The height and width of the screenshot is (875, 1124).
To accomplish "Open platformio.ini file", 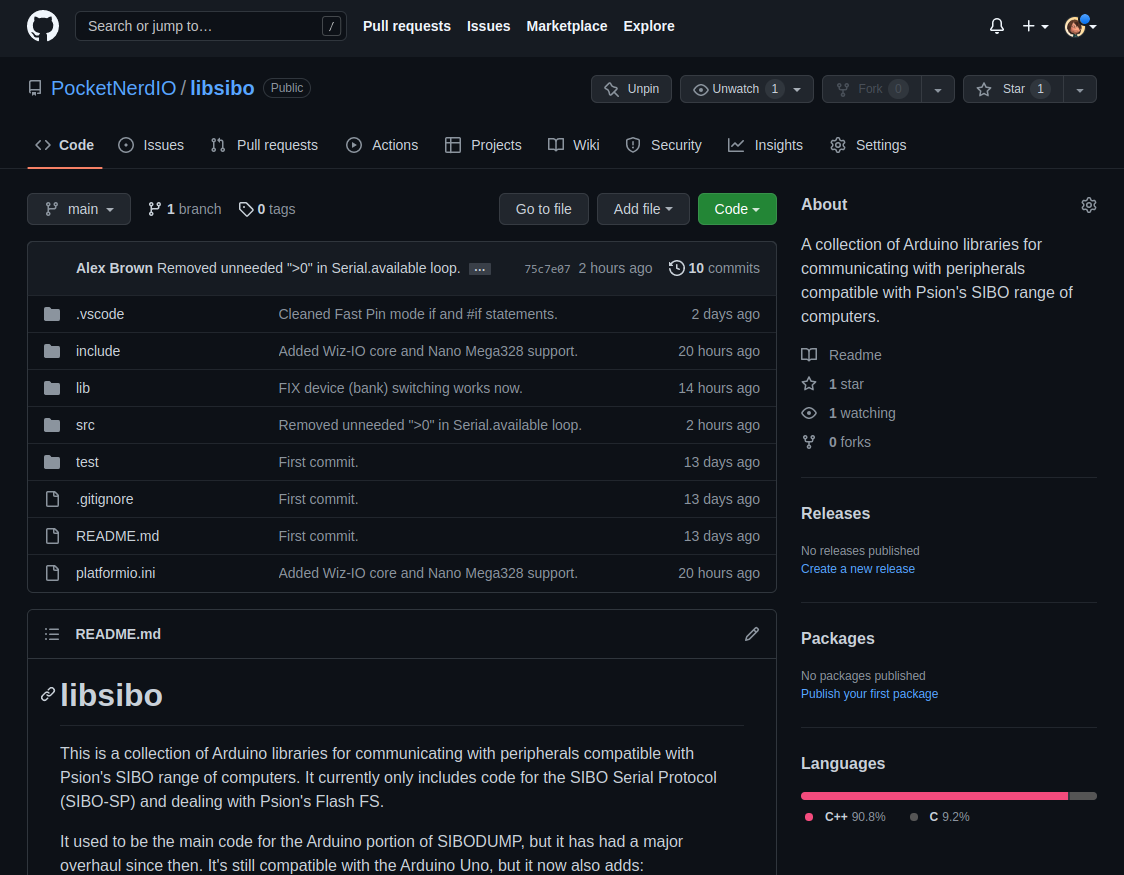I will click(x=115, y=573).
